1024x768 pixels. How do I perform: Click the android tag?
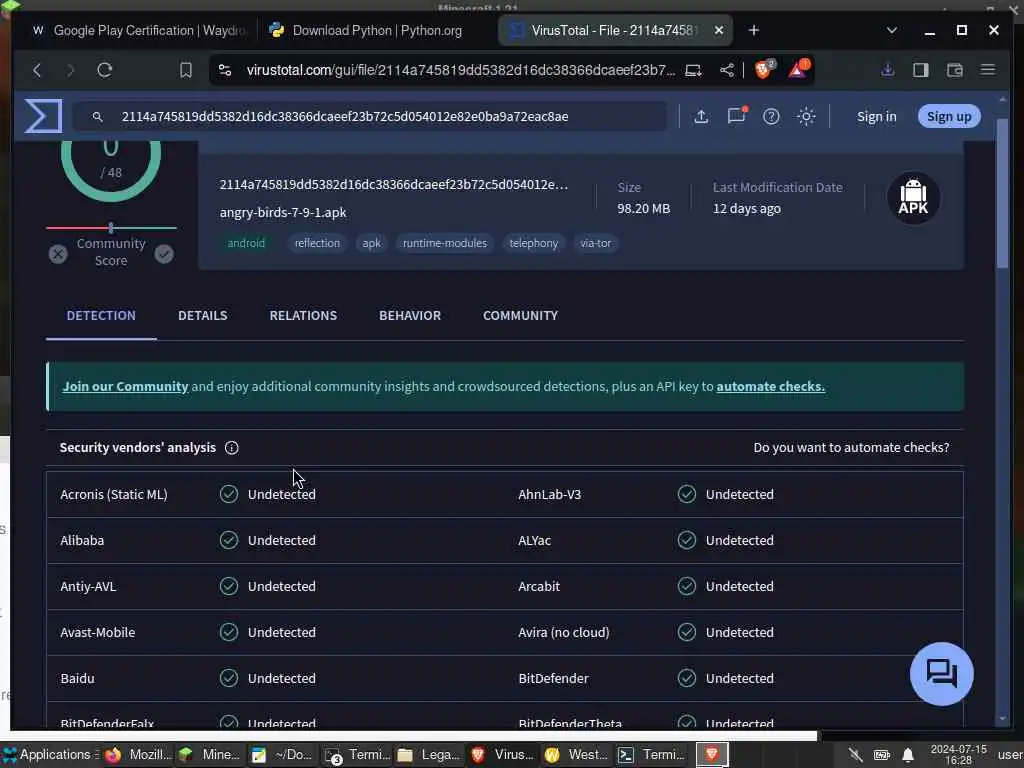(246, 243)
